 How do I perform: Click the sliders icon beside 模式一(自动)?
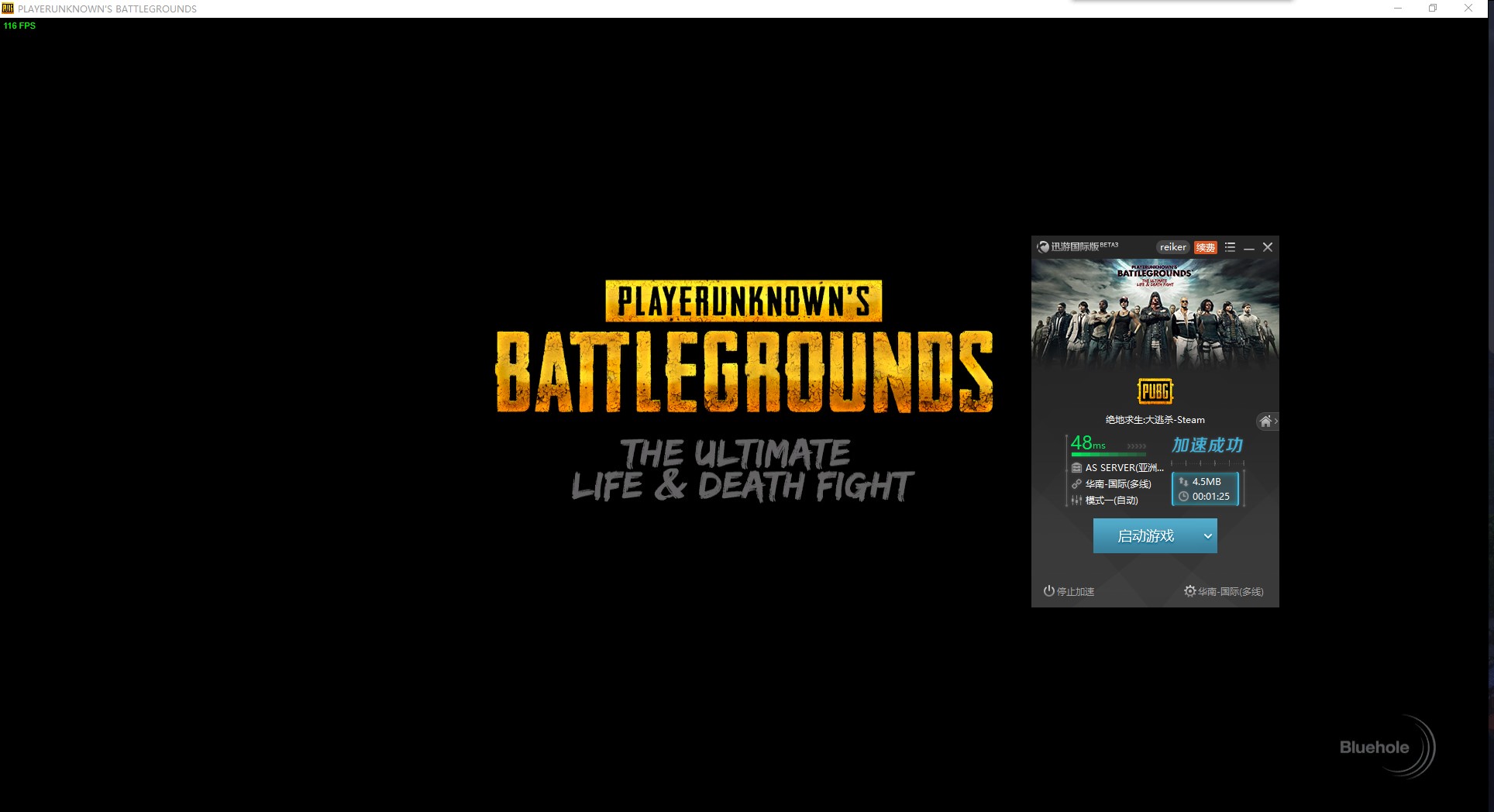click(x=1076, y=501)
